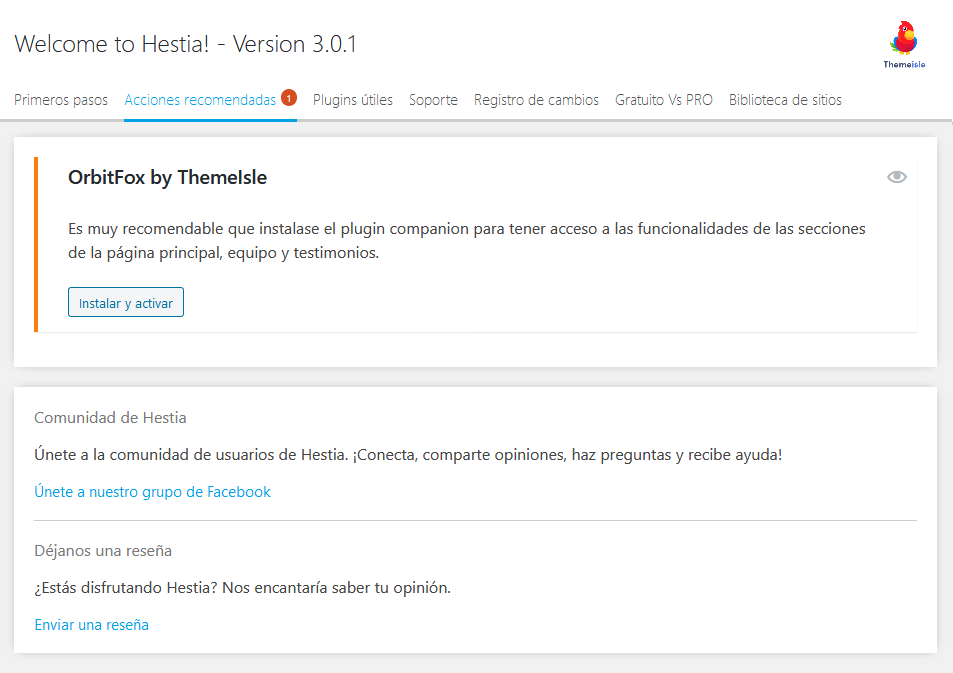This screenshot has width=953, height=673.
Task: Open the Gratuito Vs PRO comparison tab
Action: point(663,100)
